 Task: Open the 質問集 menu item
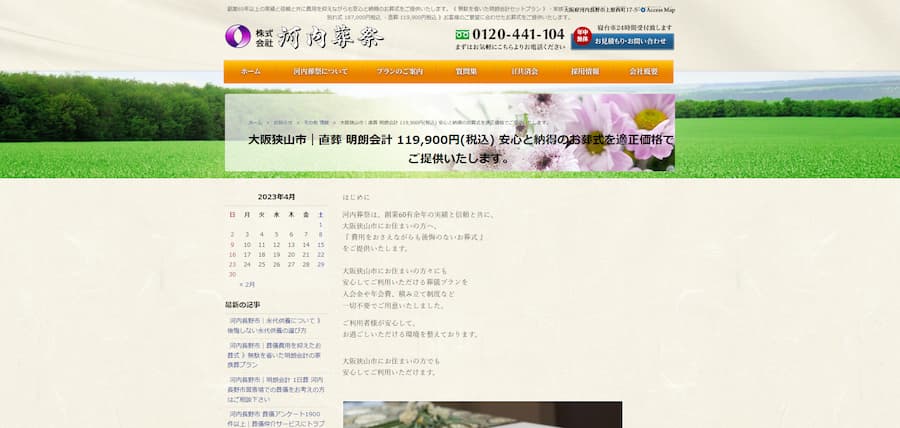(466, 72)
